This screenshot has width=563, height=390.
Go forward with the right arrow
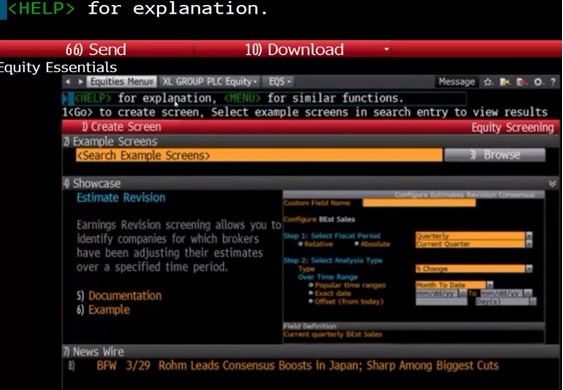[80, 82]
